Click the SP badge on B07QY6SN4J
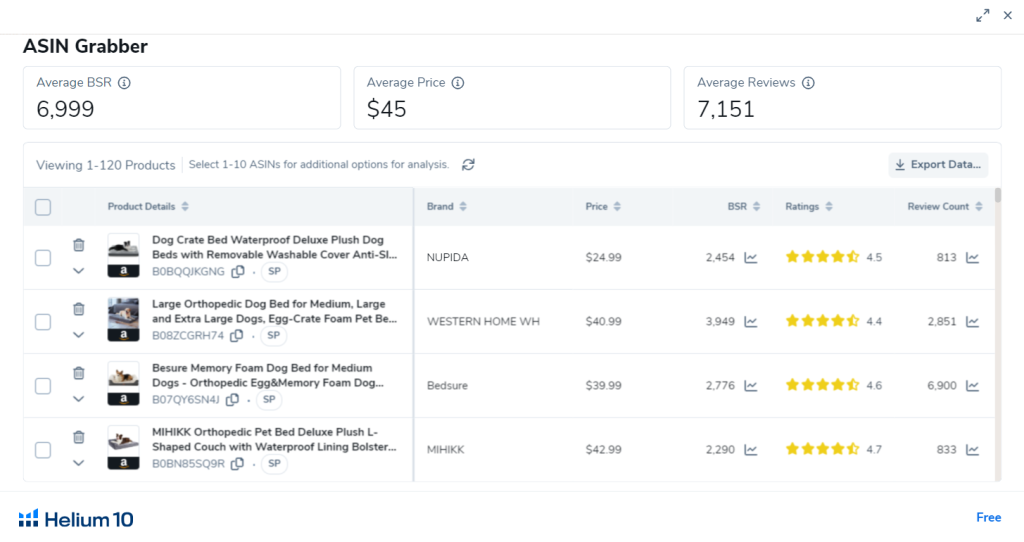 [269, 400]
